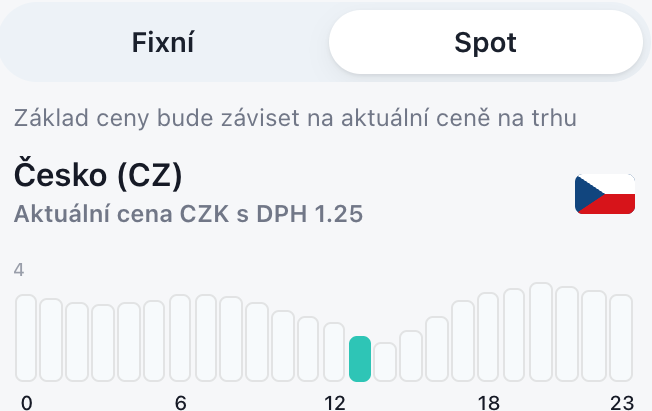Screen dimensions: 652x411
Task: Click the Czech flag icon
Action: coord(605,194)
